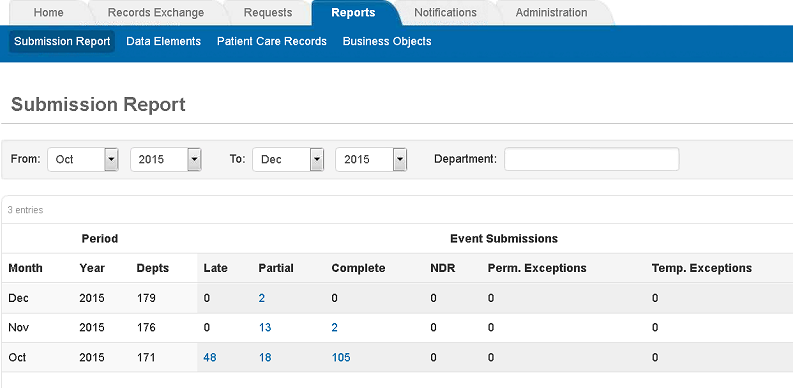
Task: Select the Nov month cell
Action: (19, 328)
